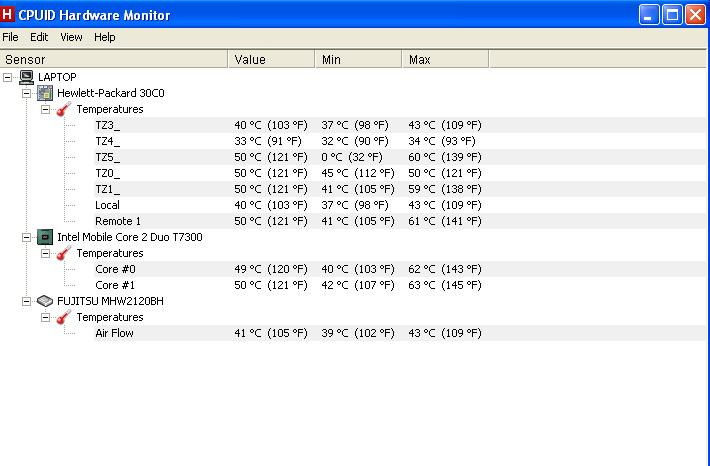This screenshot has height=466, width=710.
Task: Collapse Temperatures under Intel Core 2 Duo
Action: coord(45,253)
